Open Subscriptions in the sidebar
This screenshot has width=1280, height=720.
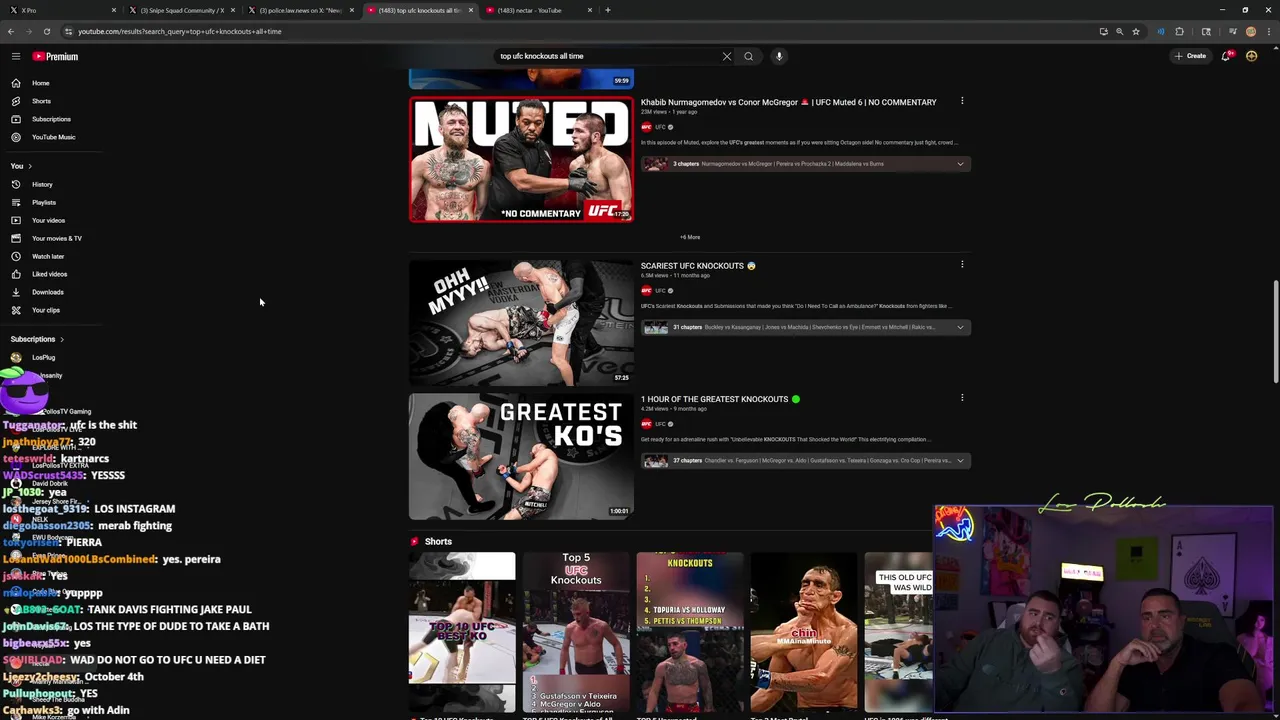coord(50,119)
